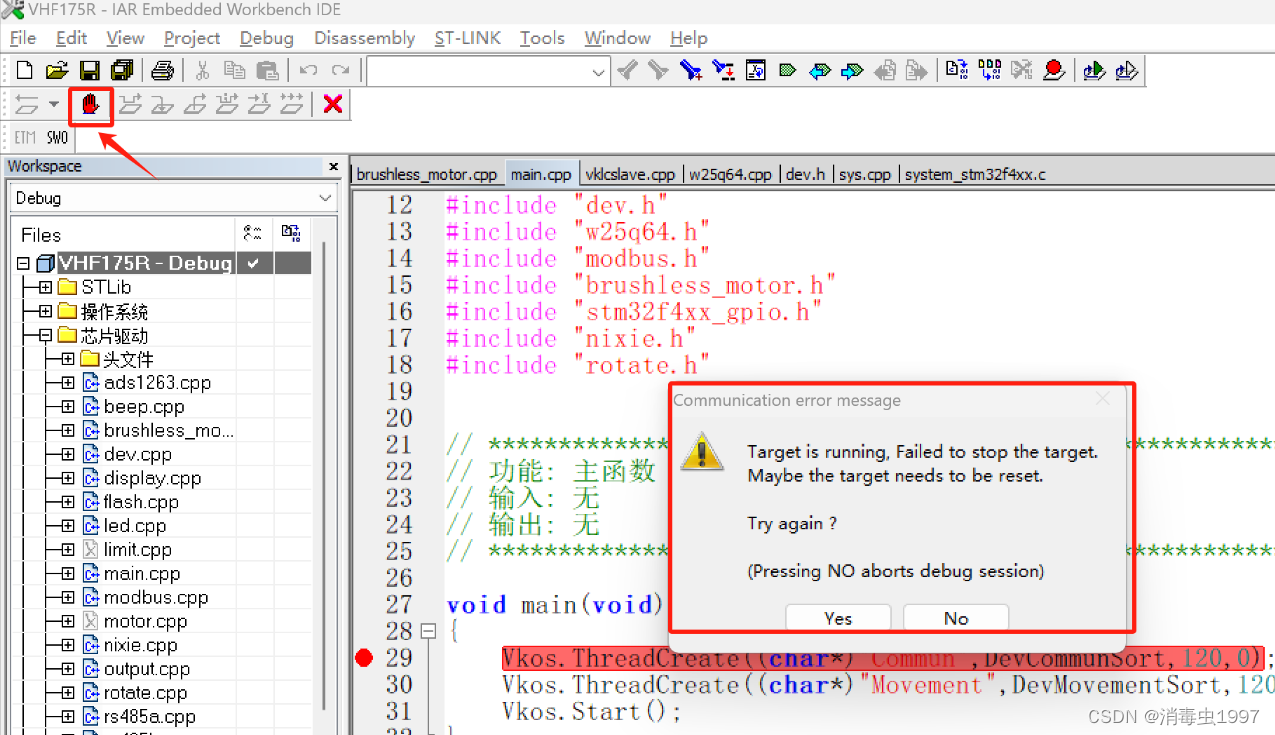
Task: Close the Workspace panel
Action: [x=334, y=167]
